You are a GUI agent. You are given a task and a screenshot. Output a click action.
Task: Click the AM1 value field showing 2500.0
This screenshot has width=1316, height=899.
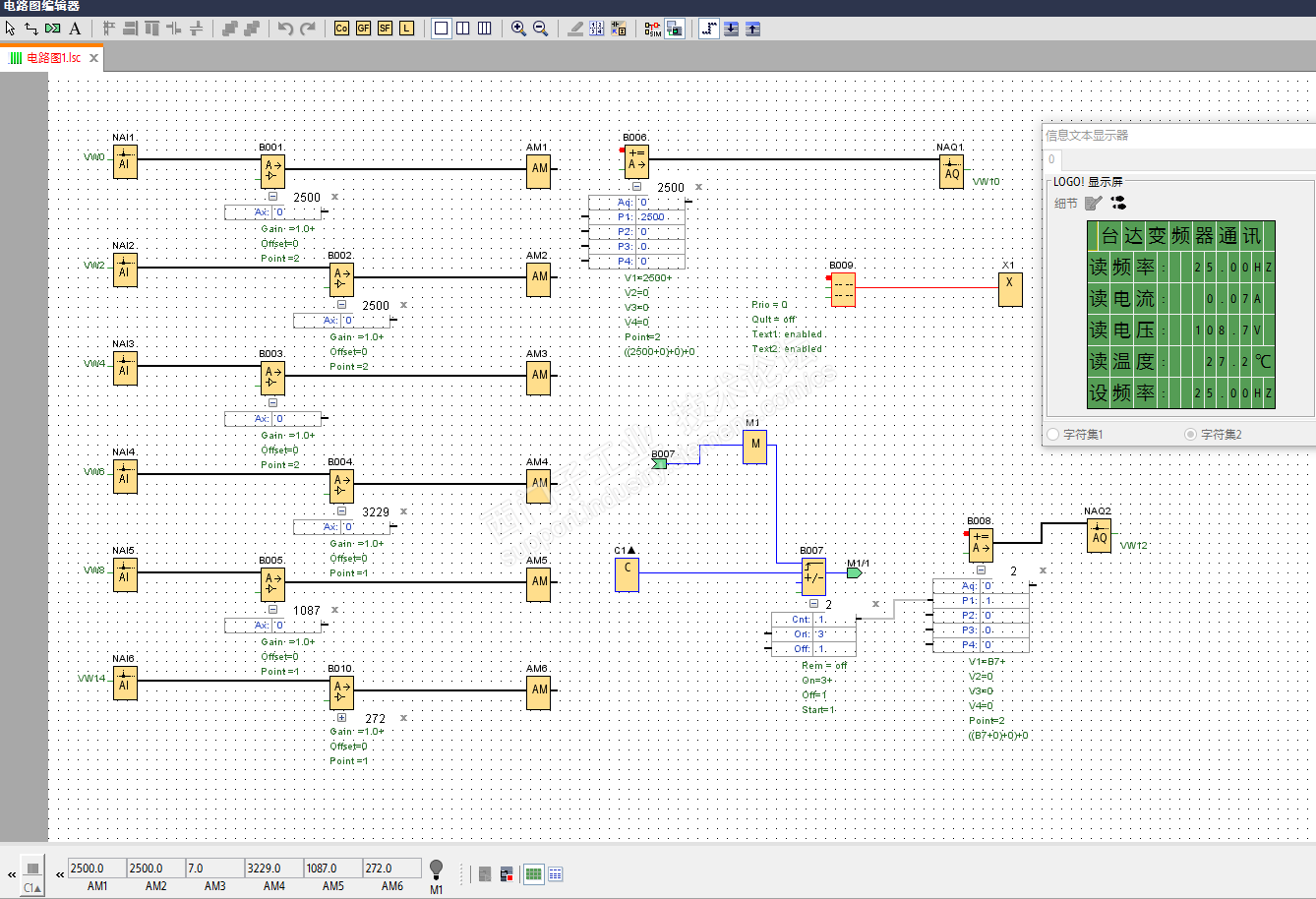(x=96, y=869)
